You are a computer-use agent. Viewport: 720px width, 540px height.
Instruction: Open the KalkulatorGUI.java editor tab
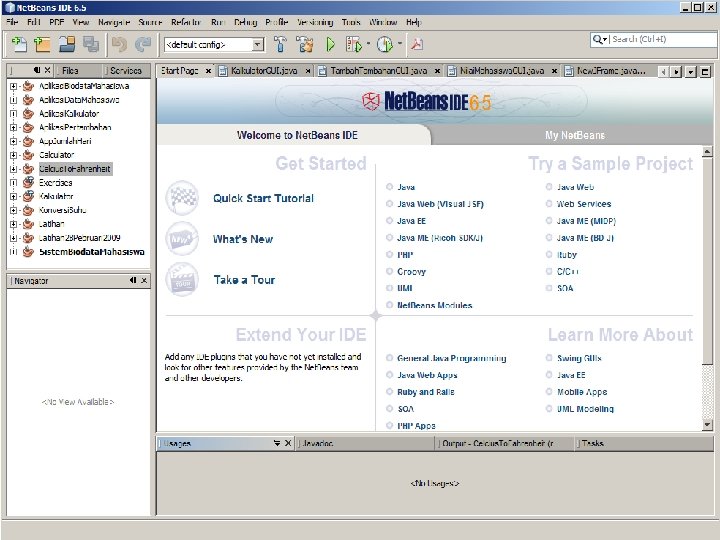264,71
